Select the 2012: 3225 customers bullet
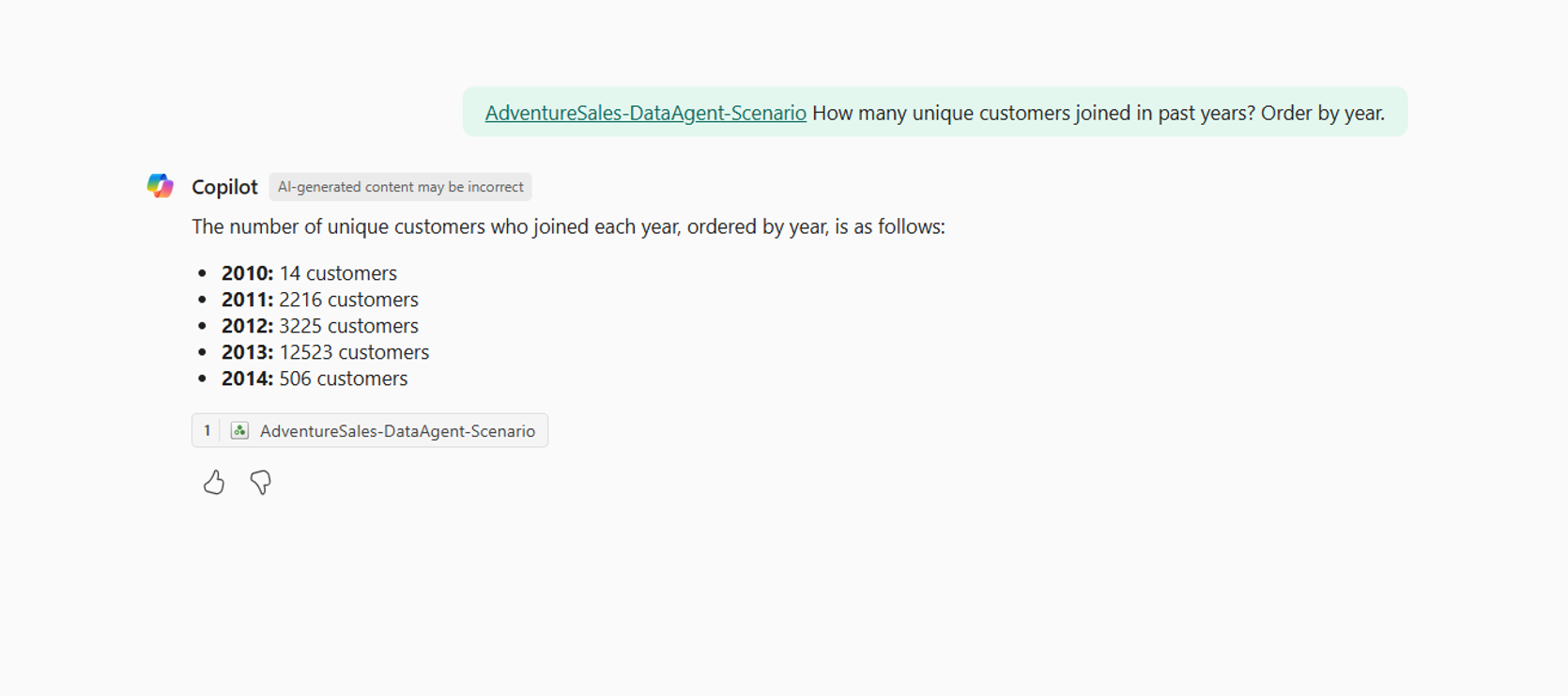The width and height of the screenshot is (1568, 696). click(x=320, y=326)
